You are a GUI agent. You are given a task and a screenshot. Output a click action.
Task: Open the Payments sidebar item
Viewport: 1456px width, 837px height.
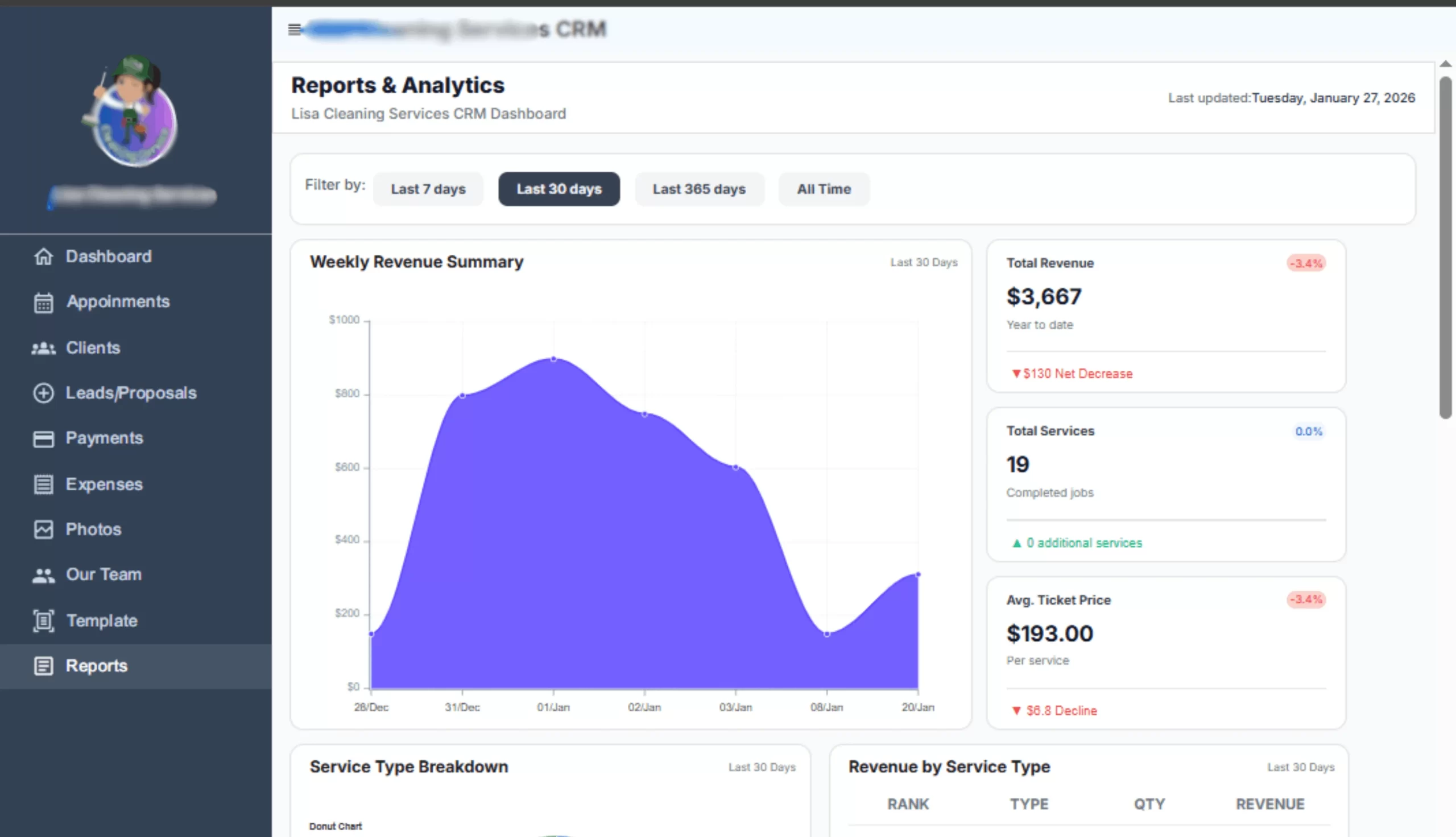104,438
